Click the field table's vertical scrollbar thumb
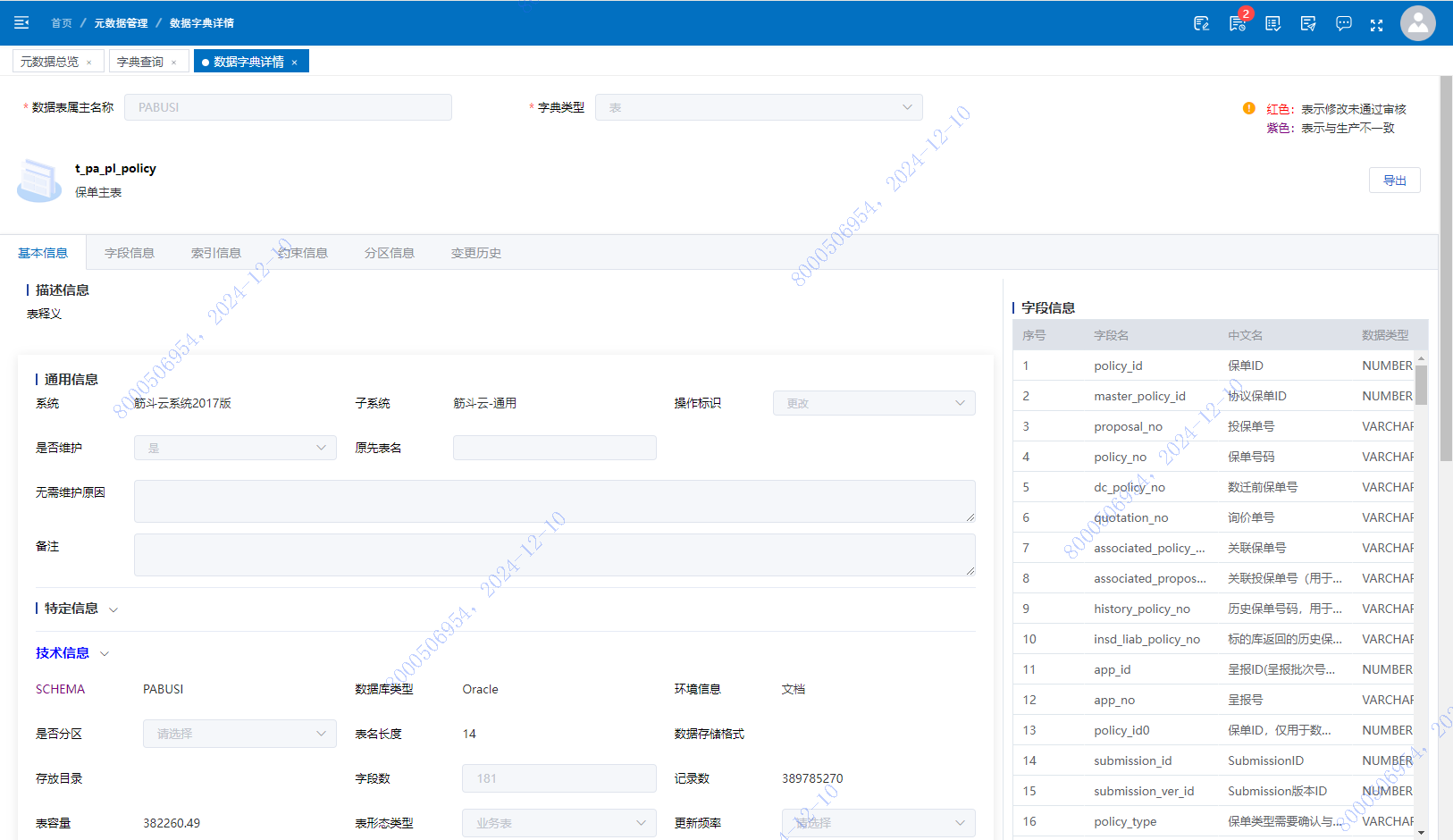The height and width of the screenshot is (840, 1453). click(x=1421, y=385)
